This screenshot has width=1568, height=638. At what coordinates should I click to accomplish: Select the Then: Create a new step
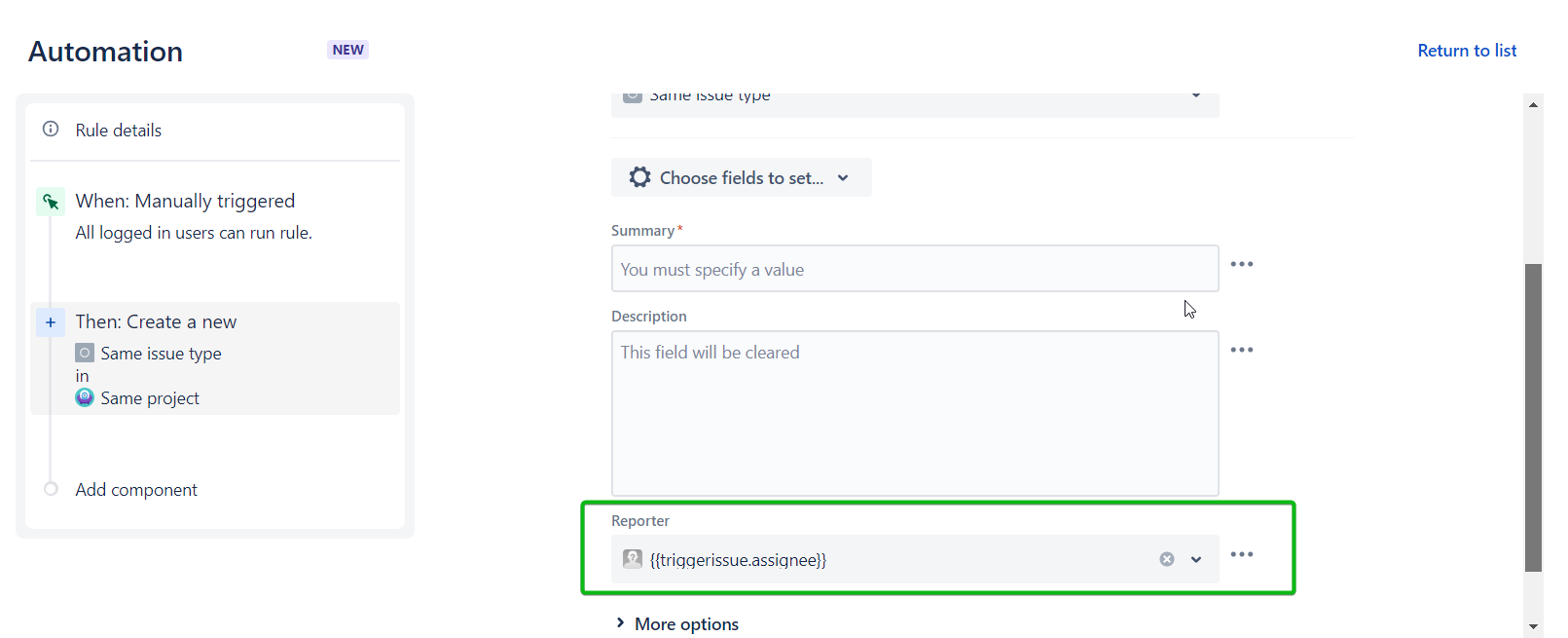156,321
